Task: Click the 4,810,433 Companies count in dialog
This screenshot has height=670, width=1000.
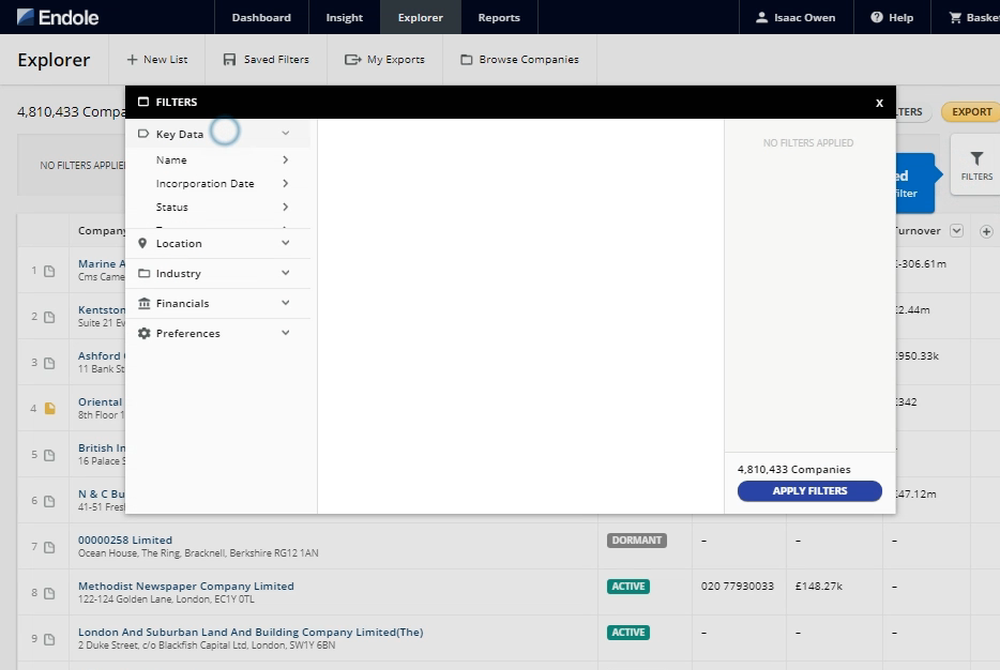Action: (794, 469)
